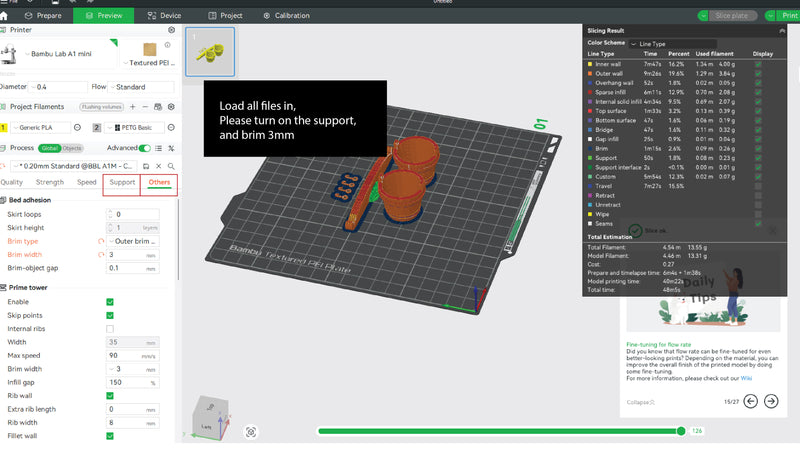Switch to the Support tab

click(122, 182)
